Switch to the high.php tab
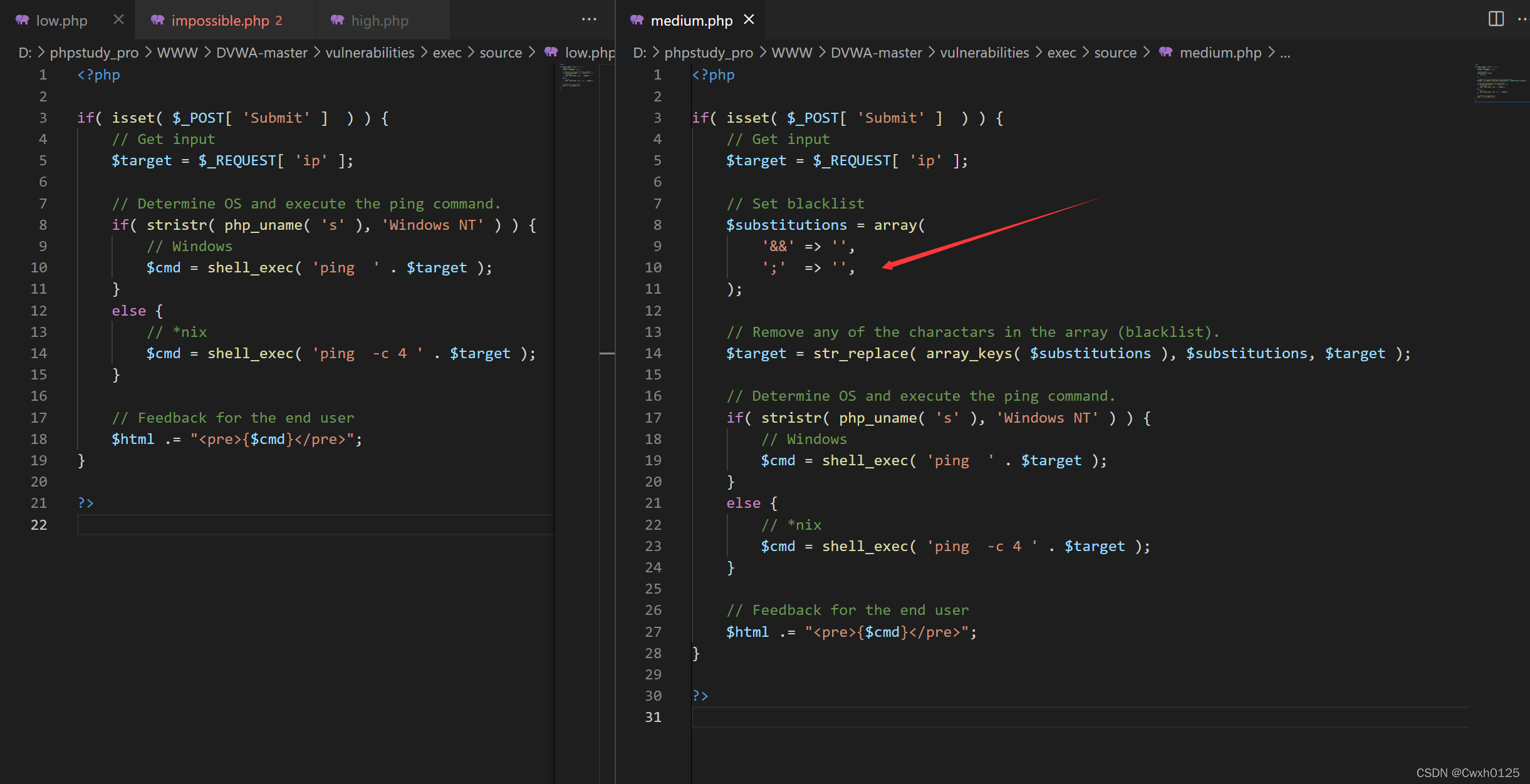 [x=379, y=21]
